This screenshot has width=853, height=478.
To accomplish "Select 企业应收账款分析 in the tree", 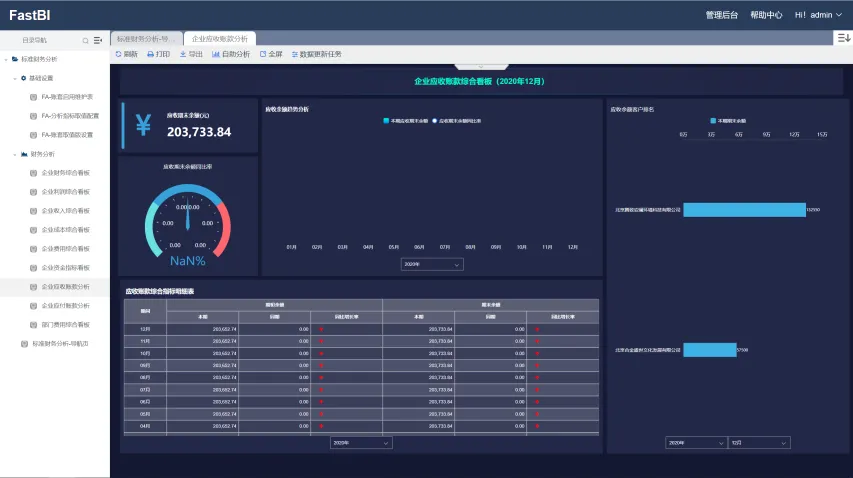I will 66,287.
